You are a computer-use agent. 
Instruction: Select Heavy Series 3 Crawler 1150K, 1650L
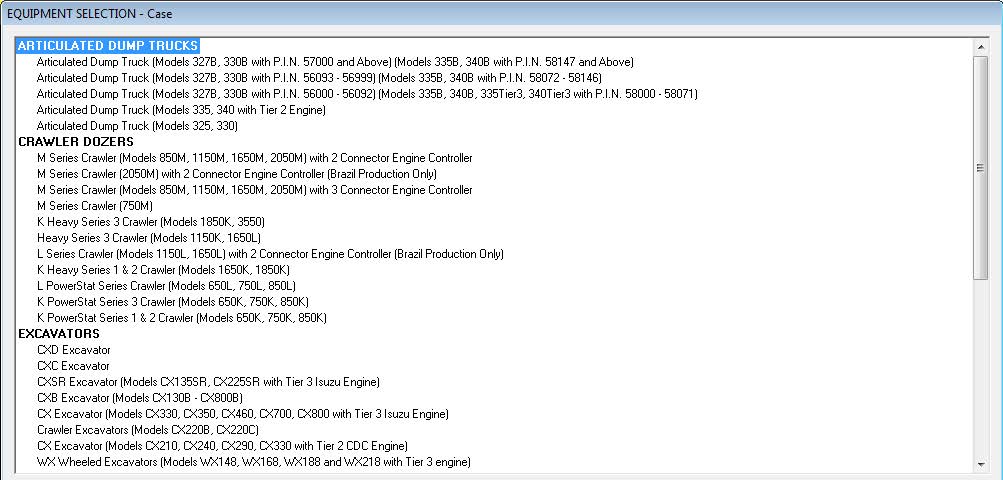click(x=149, y=238)
